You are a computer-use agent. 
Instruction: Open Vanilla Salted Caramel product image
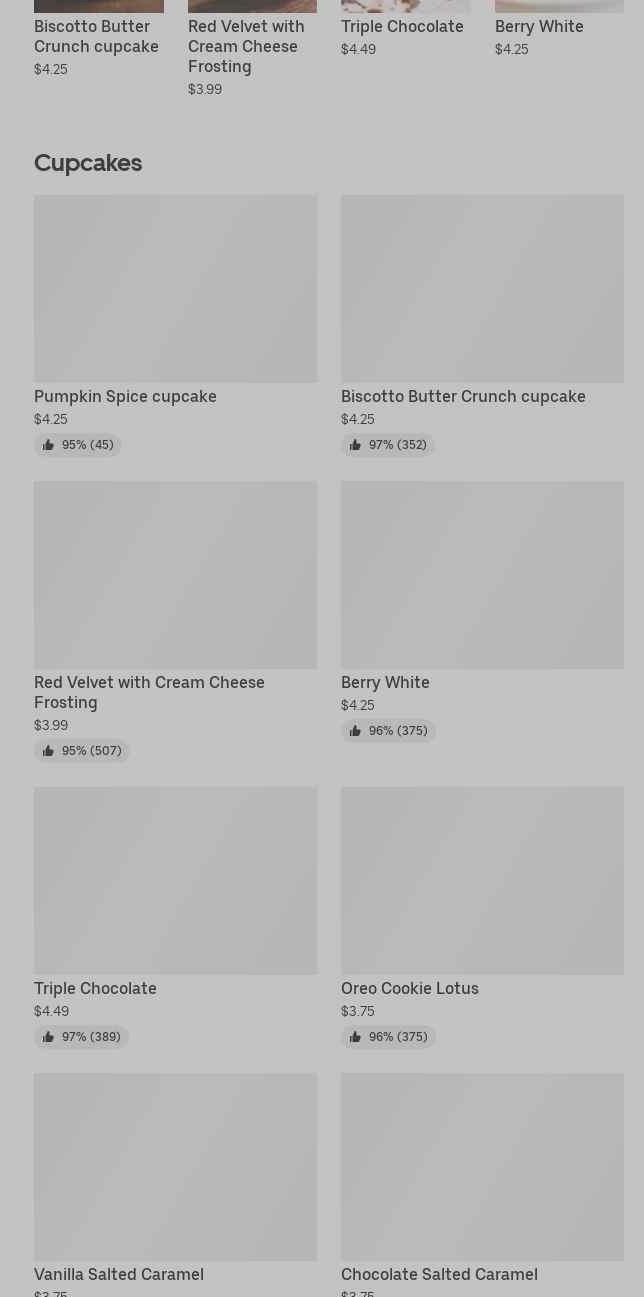click(x=175, y=1166)
